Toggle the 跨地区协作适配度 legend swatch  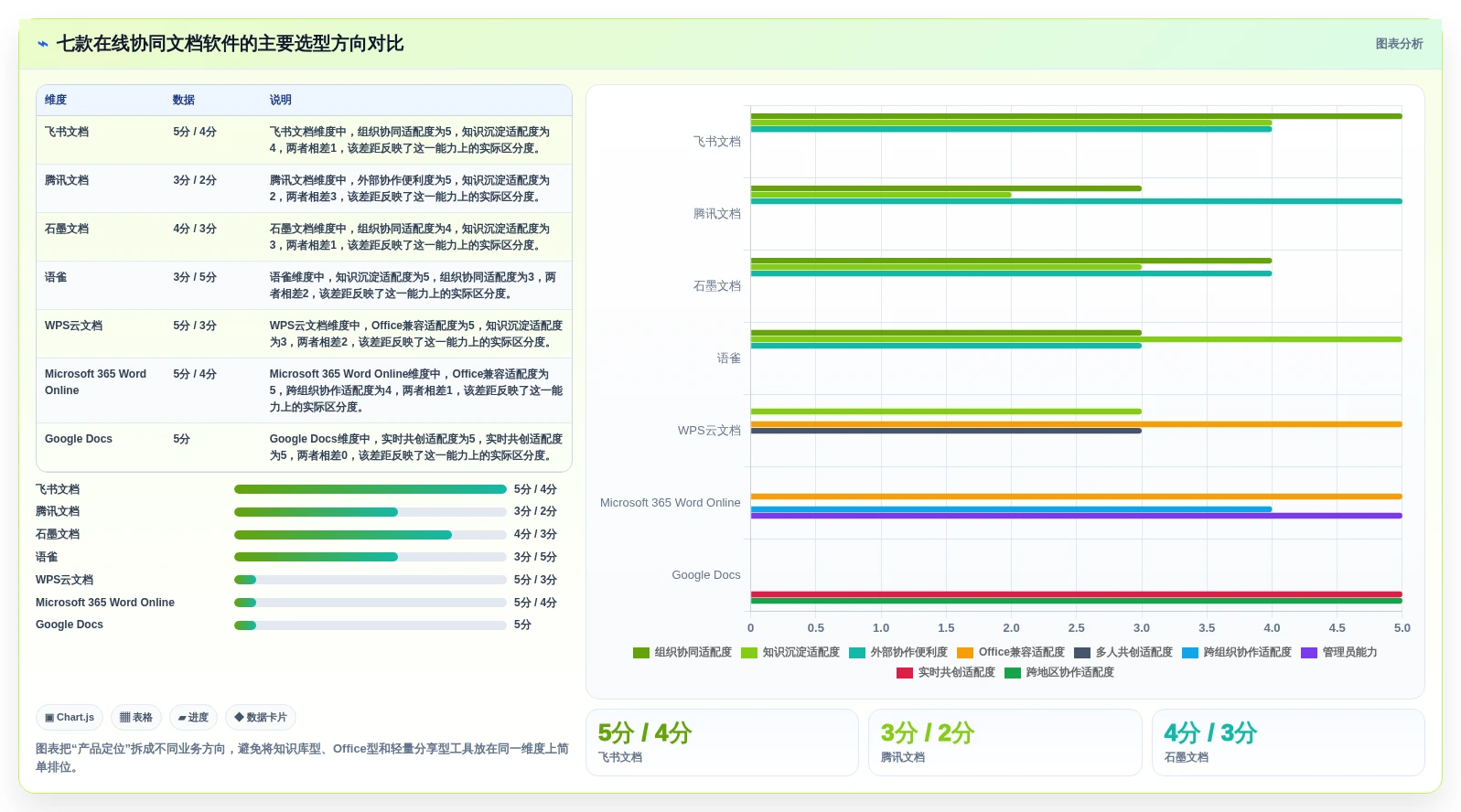tap(1013, 673)
